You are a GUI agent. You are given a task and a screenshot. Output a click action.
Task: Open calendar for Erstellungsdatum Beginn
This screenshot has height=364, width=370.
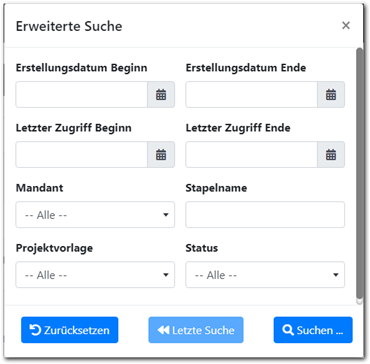(161, 95)
